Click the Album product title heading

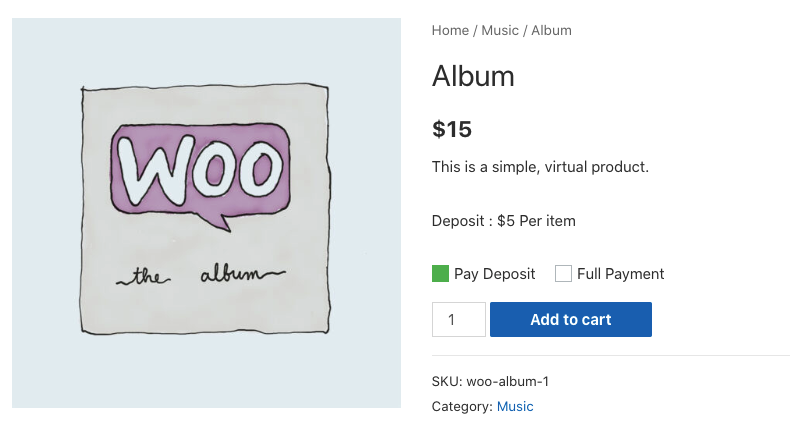(473, 76)
